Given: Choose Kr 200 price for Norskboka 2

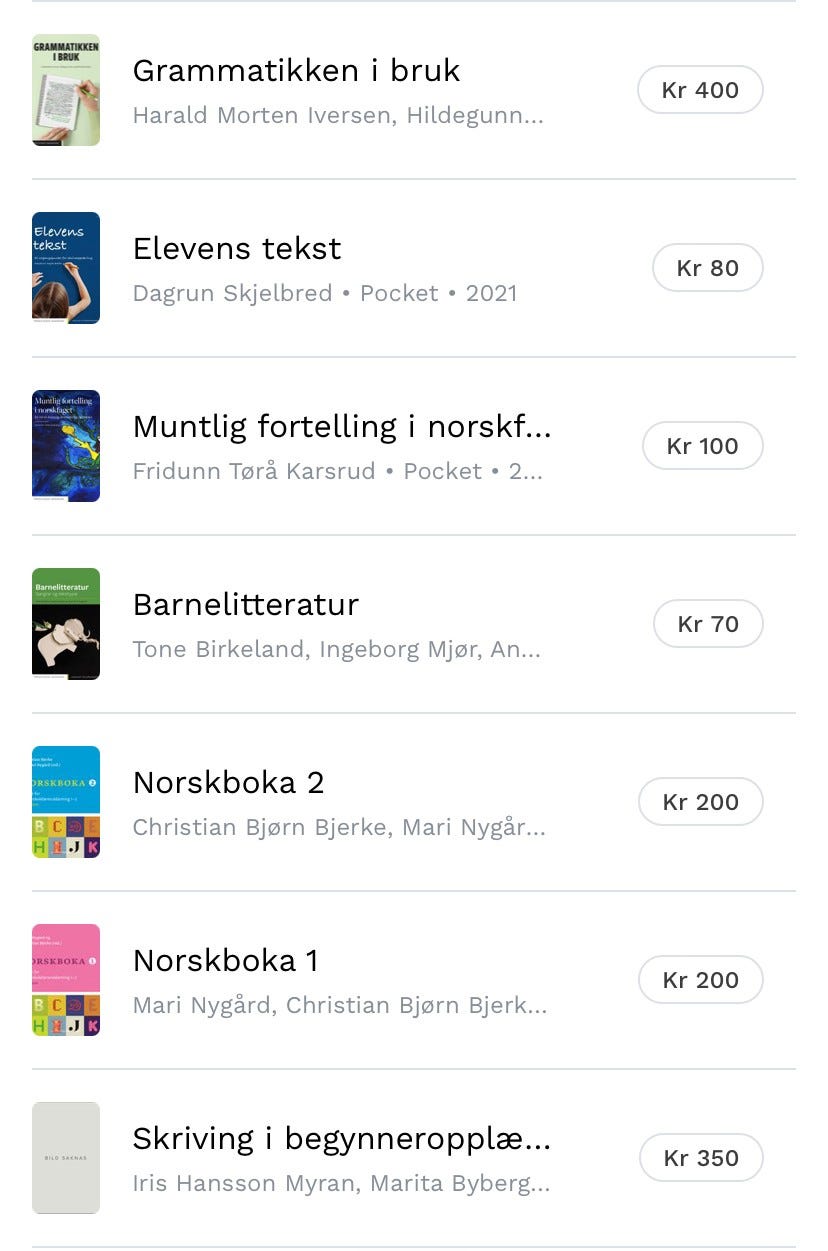Looking at the screenshot, I should (x=701, y=802).
